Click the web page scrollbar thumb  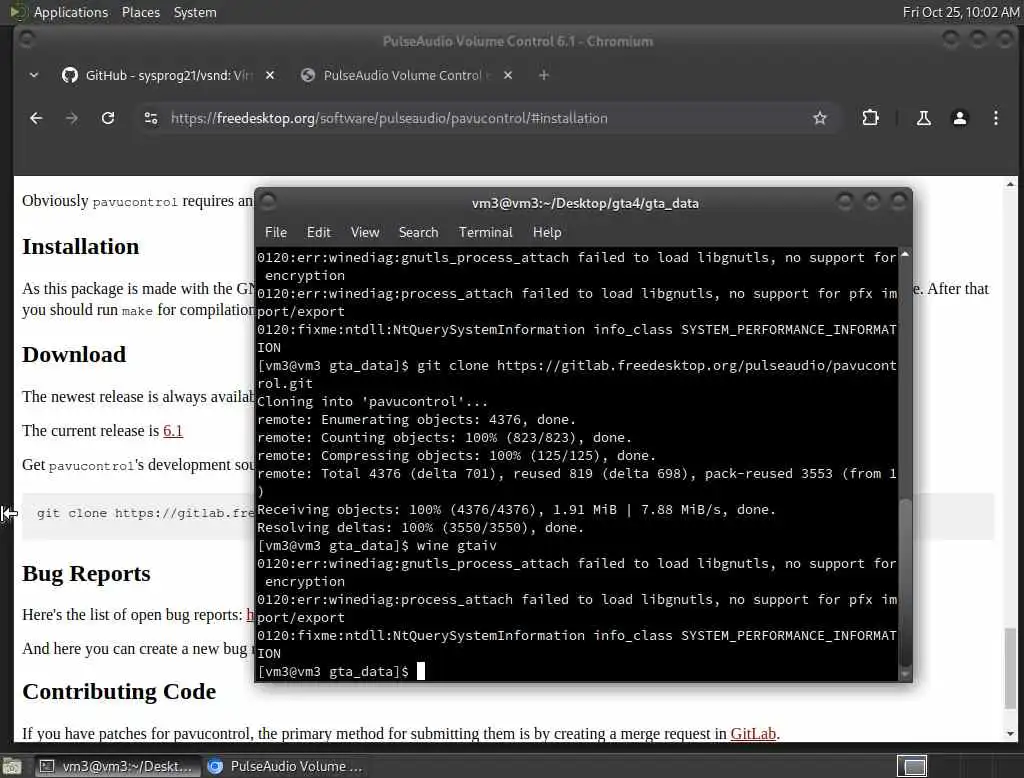click(x=1010, y=668)
